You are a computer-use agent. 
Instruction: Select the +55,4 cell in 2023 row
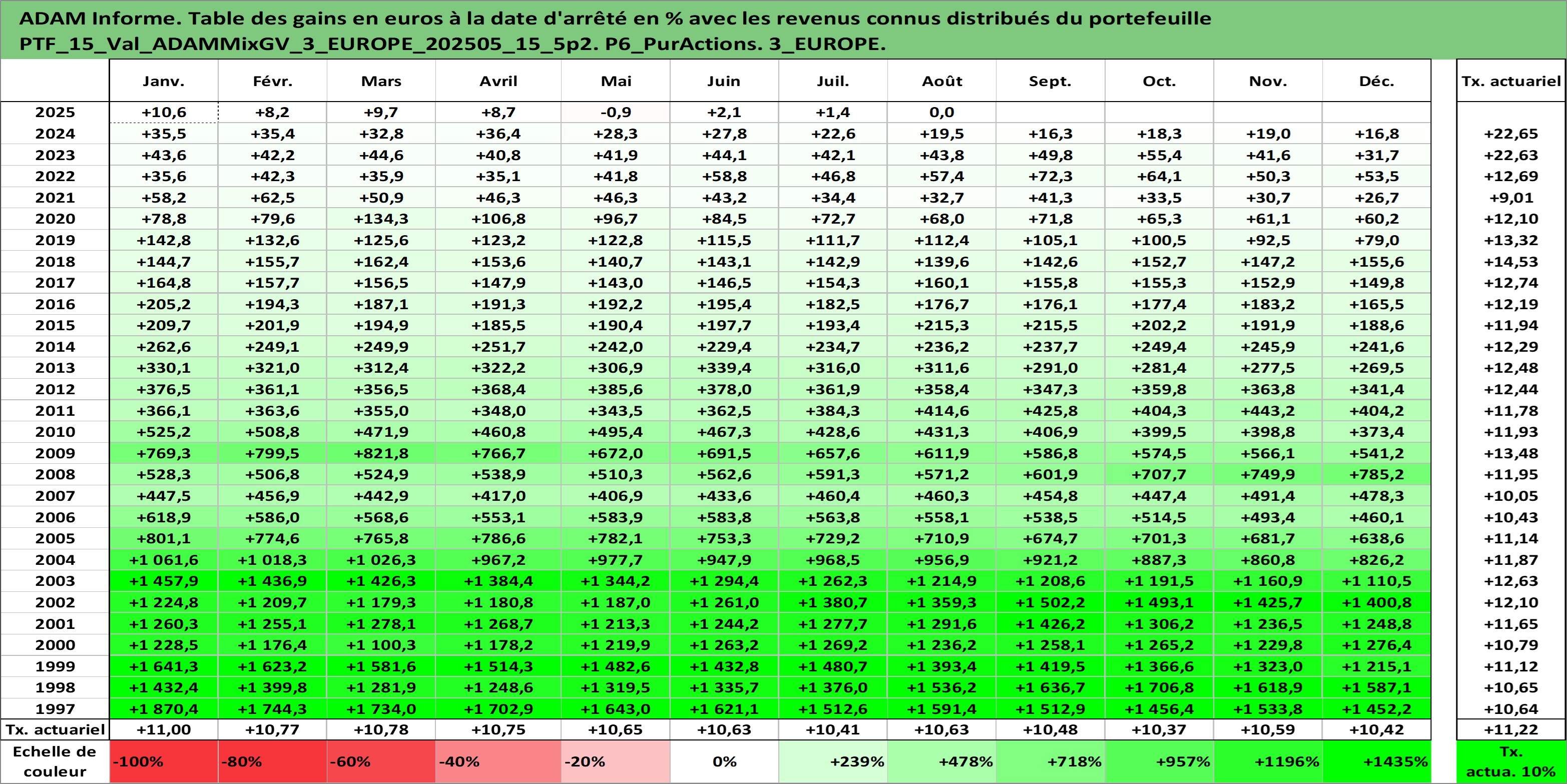(1160, 155)
